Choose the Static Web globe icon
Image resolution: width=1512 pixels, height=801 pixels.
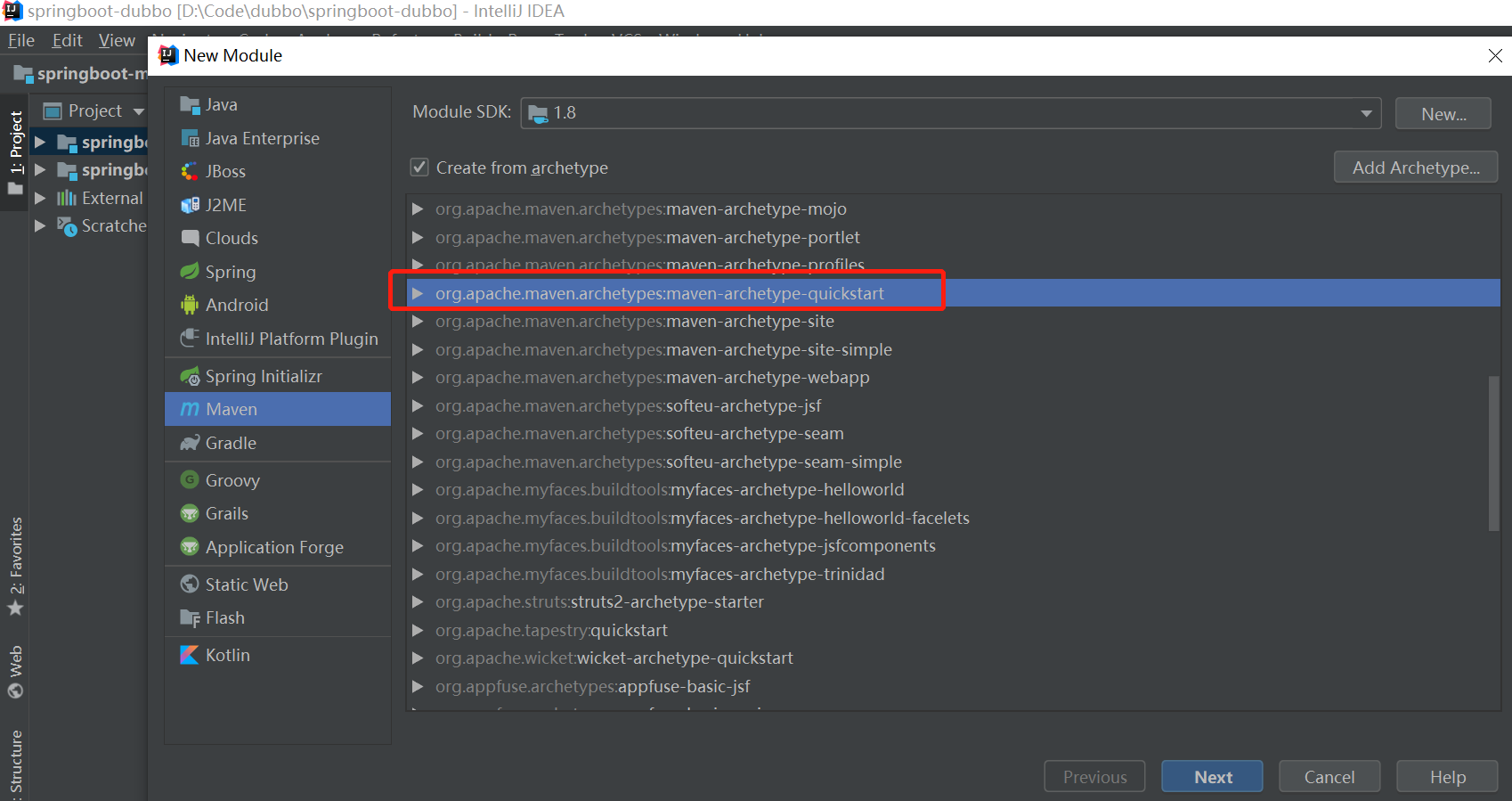[190, 584]
